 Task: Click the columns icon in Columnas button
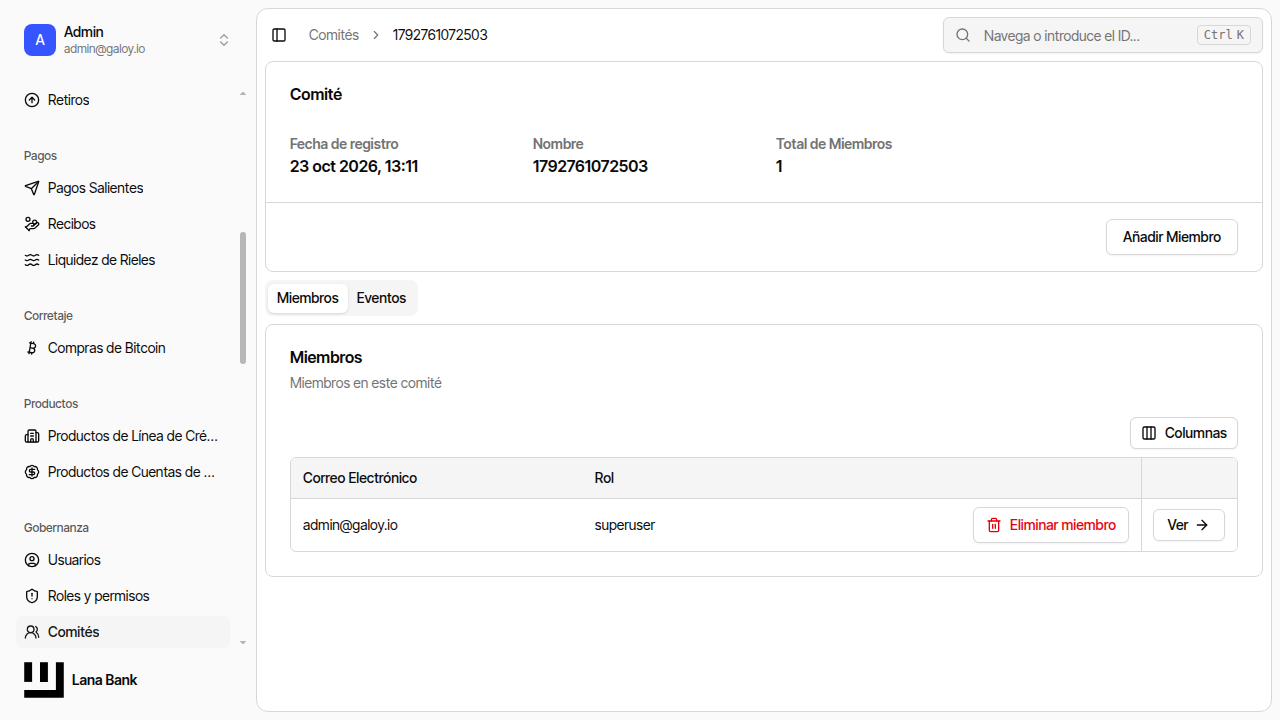click(x=1149, y=433)
